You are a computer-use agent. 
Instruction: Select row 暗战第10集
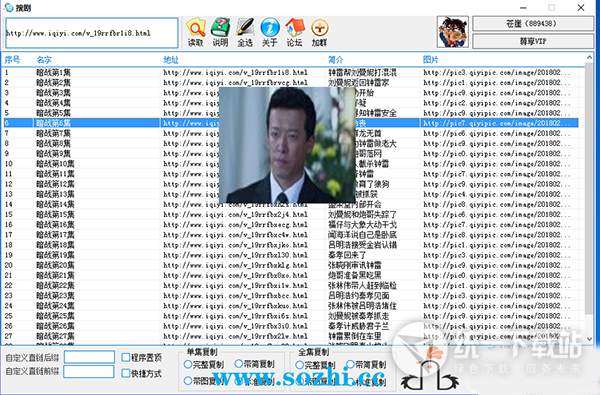click(x=291, y=164)
